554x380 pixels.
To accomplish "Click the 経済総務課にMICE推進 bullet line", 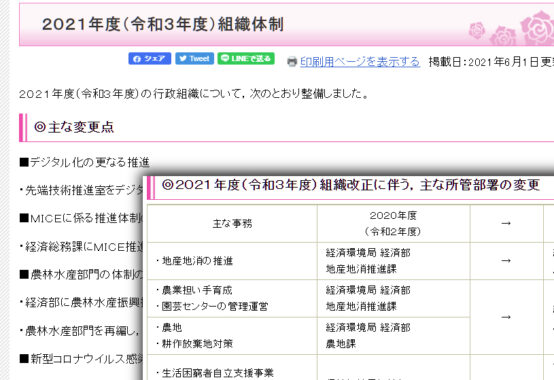I will click(x=81, y=247).
